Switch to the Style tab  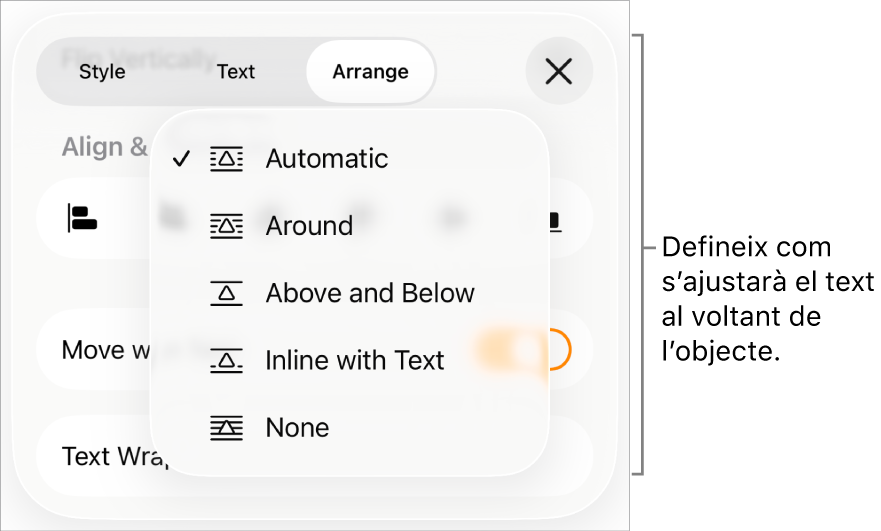pyautogui.click(x=102, y=72)
